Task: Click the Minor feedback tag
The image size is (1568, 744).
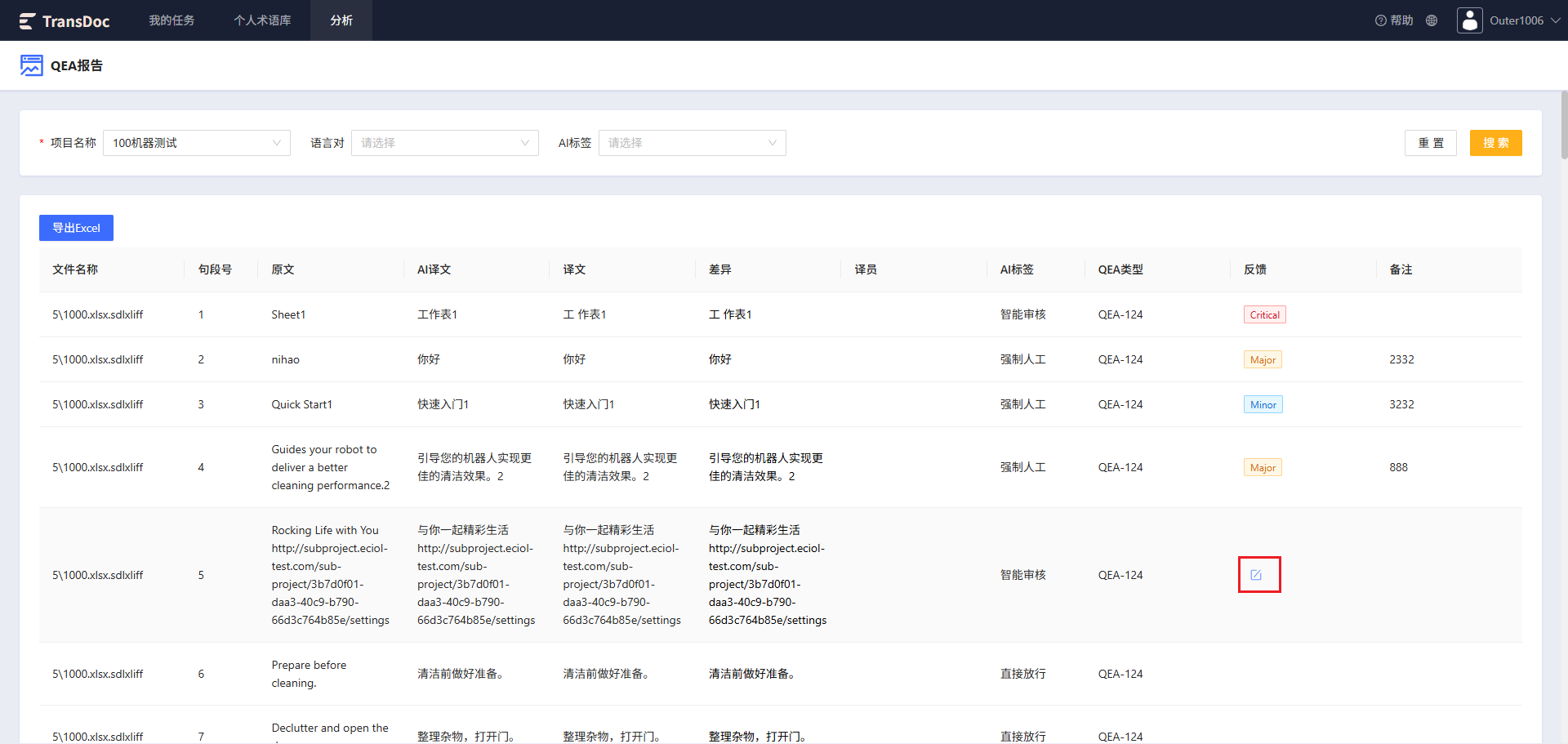Action: [x=1263, y=404]
